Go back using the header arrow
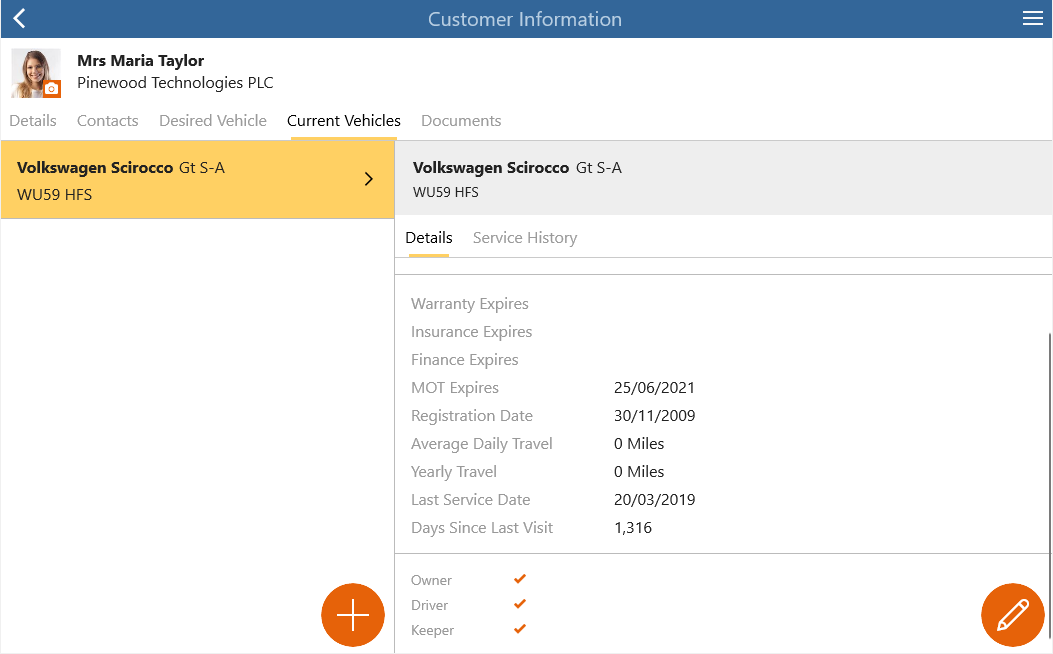 click(19, 19)
